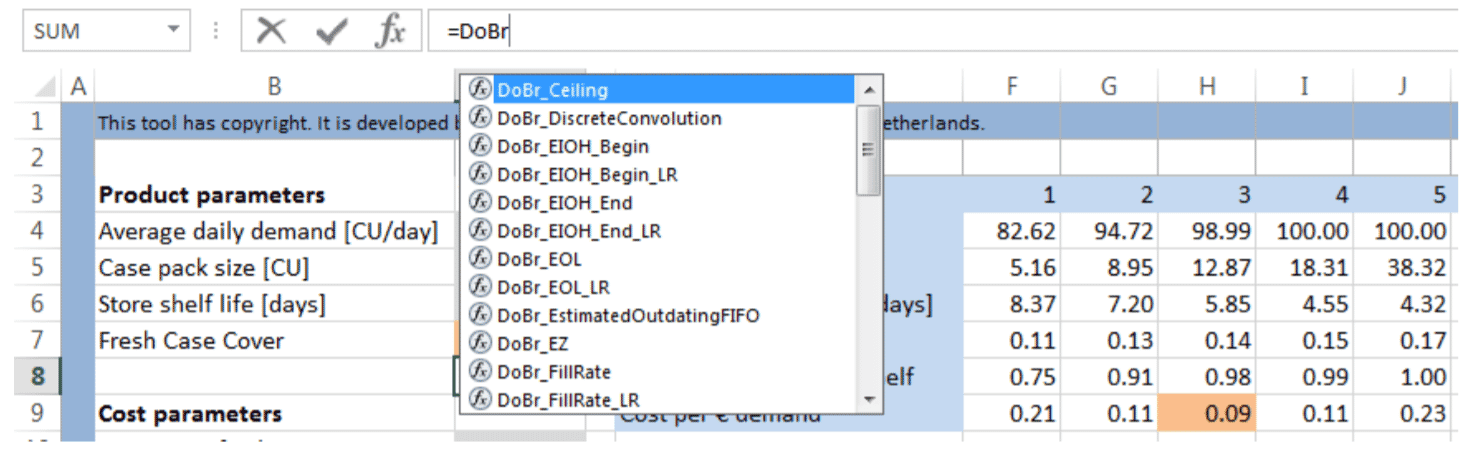Open the Insert Function fx dialog
1474x450 pixels.
(x=390, y=31)
